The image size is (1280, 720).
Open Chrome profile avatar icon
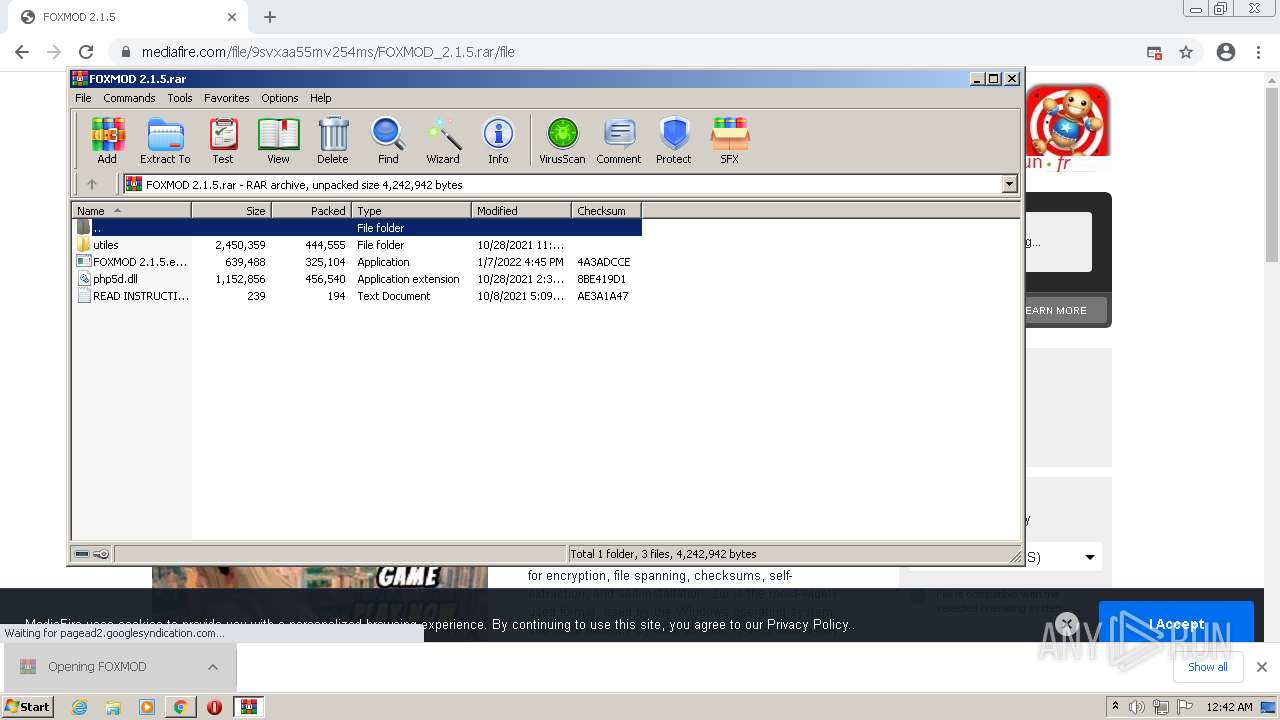click(1226, 52)
